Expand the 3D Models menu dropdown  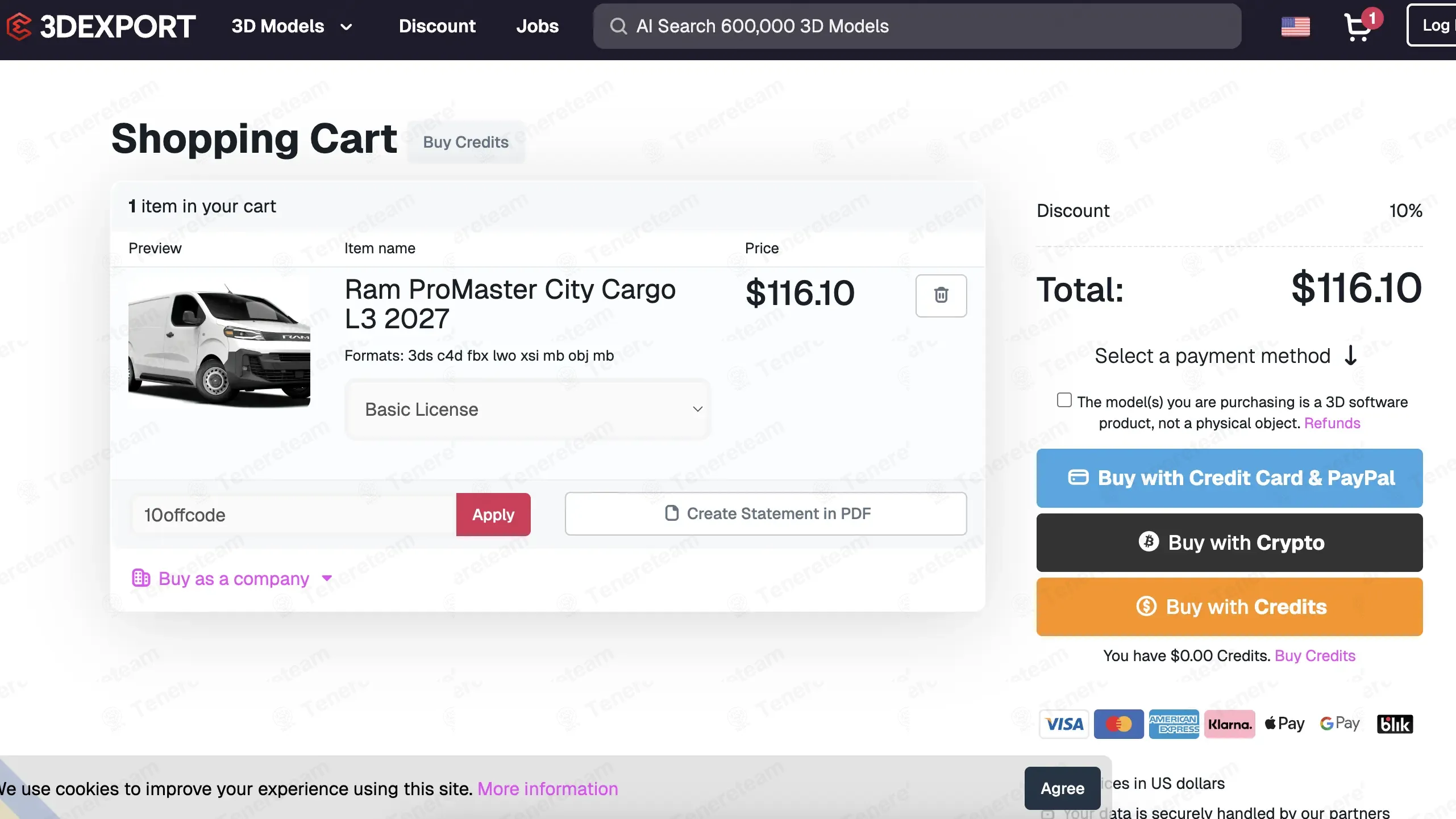click(x=292, y=26)
